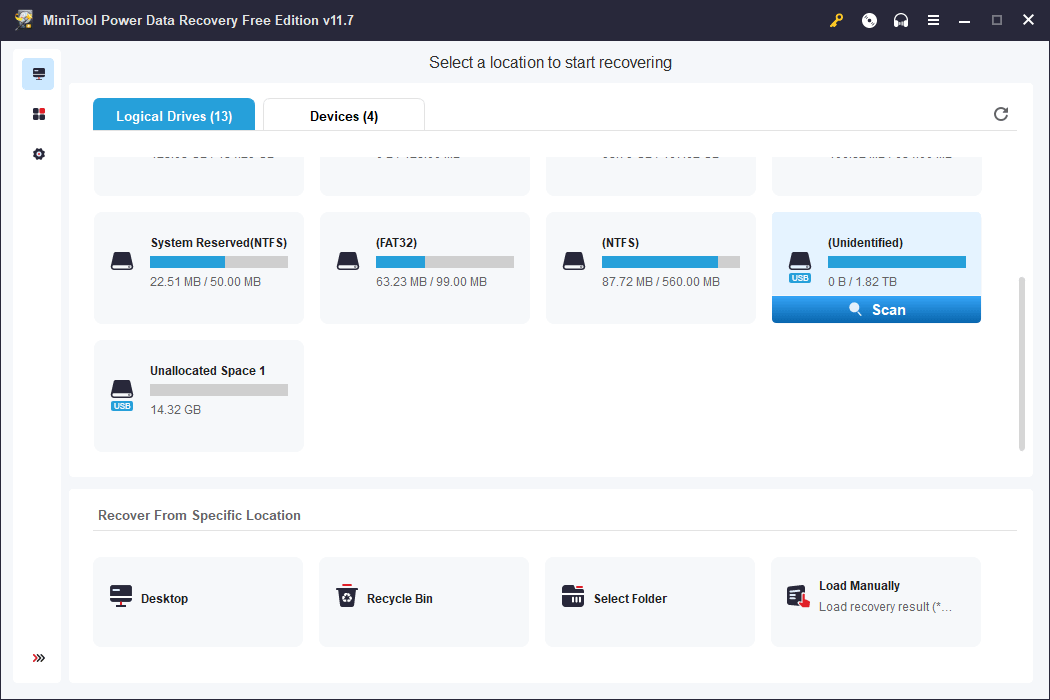The height and width of the screenshot is (700, 1050).
Task: Open the settings gear in the sidebar
Action: point(39,154)
